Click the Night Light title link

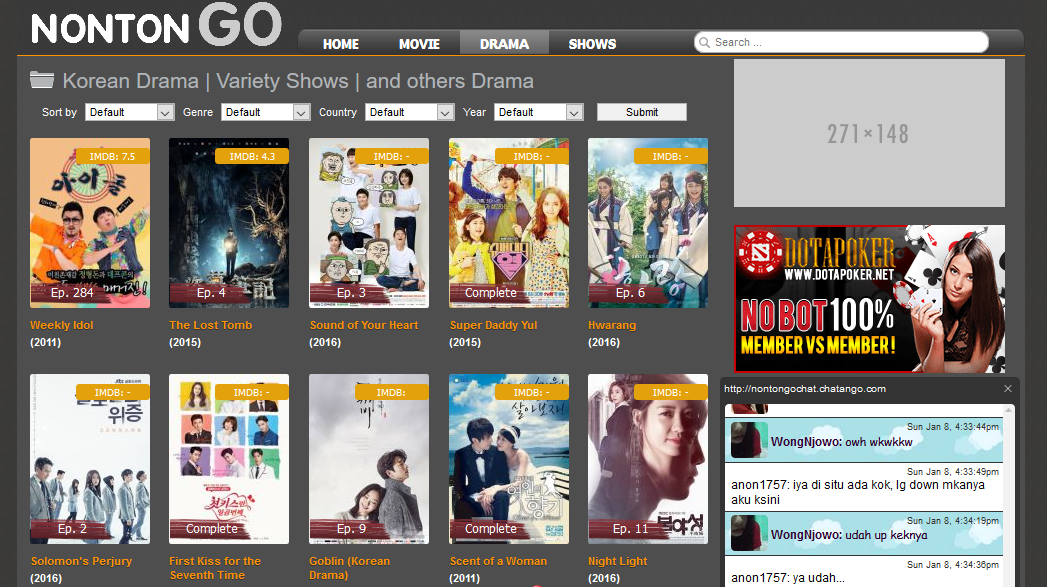[618, 561]
